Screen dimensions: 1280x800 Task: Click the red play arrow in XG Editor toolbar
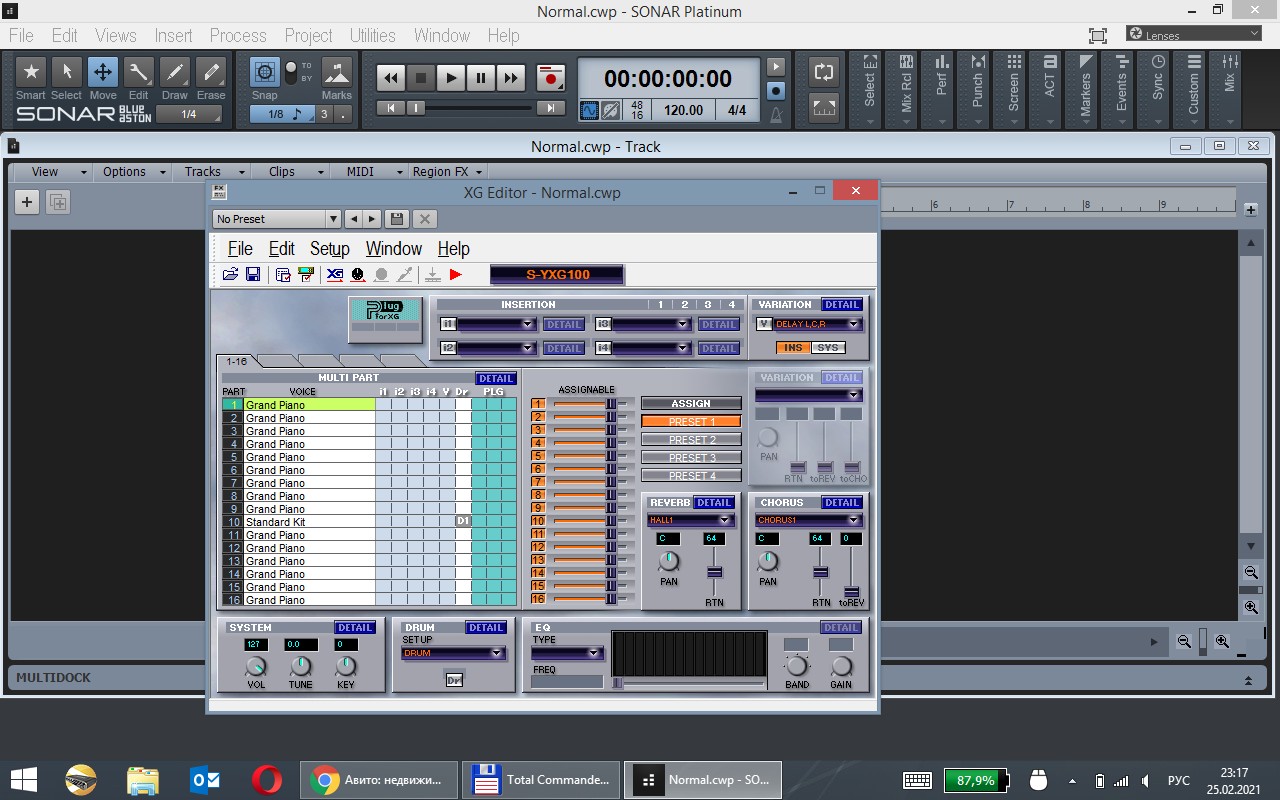coord(456,274)
